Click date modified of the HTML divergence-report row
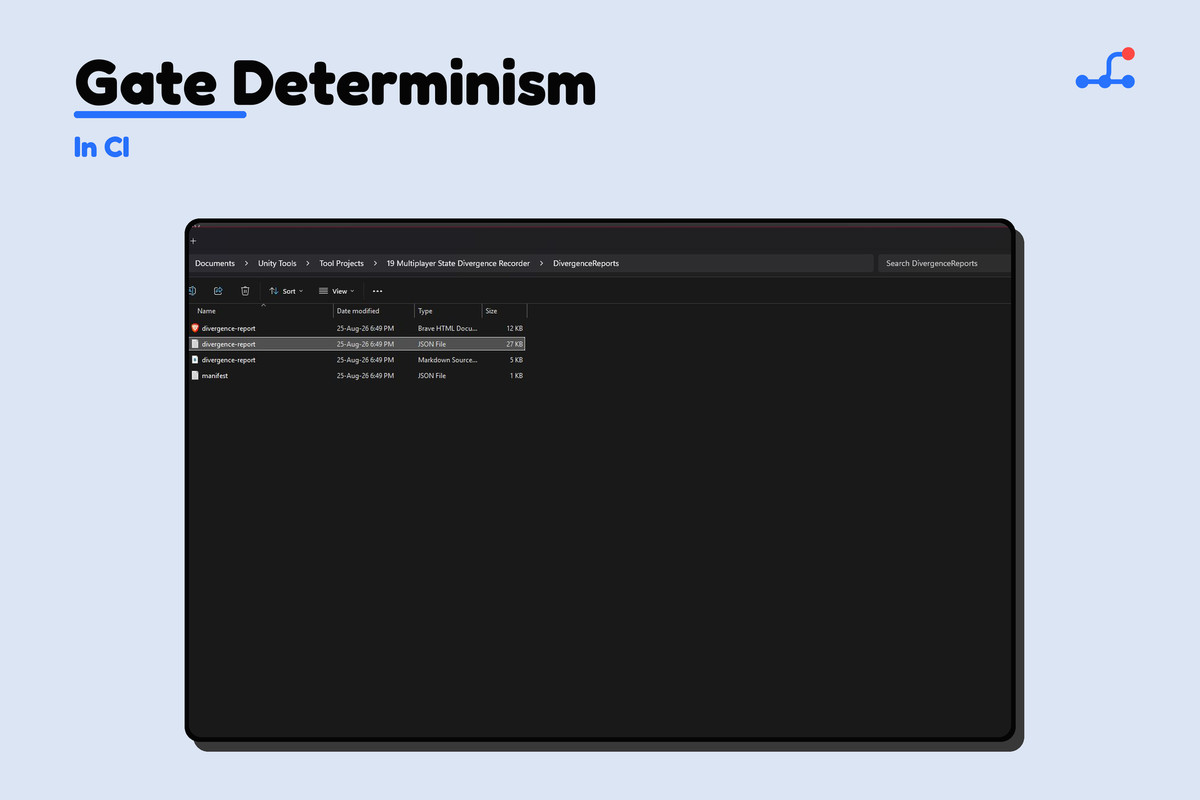This screenshot has height=800, width=1200. pos(365,328)
